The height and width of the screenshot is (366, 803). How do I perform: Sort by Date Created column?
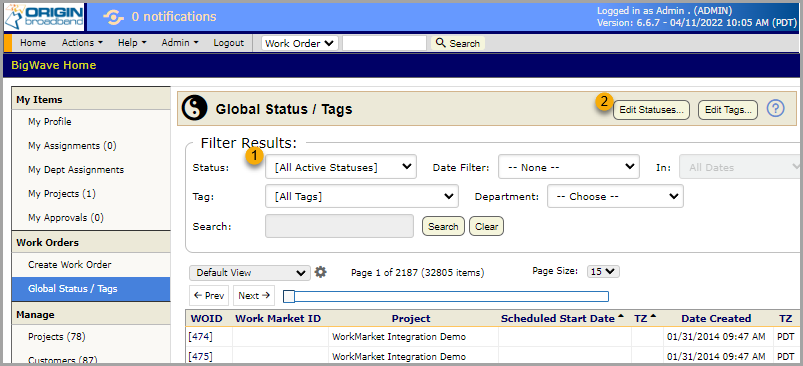click(716, 318)
